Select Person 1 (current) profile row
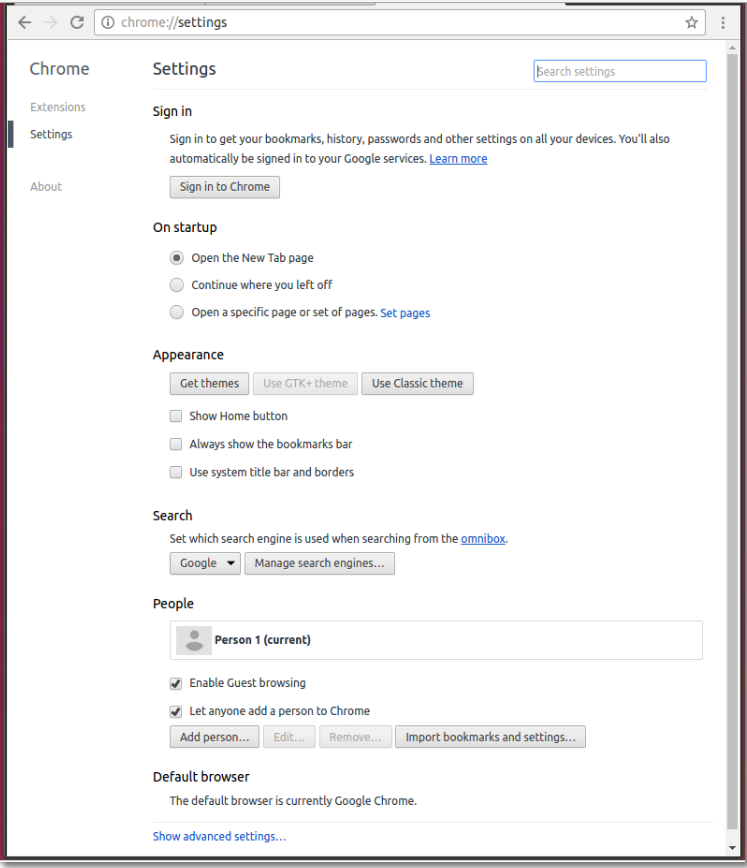The image size is (747, 868). [436, 640]
